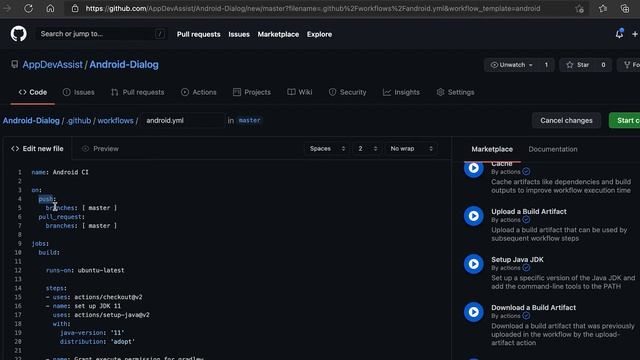This screenshot has width=640, height=360.
Task: Click the master branch label
Action: coord(249,120)
